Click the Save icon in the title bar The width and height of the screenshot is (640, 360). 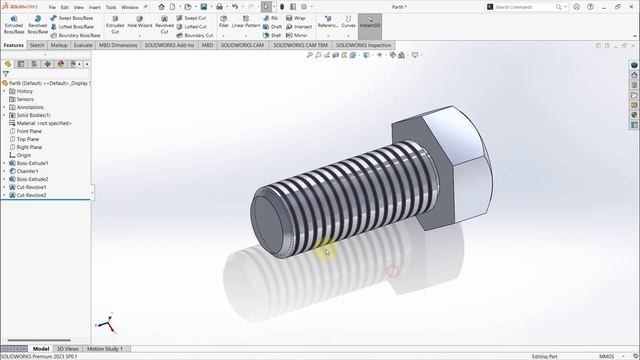(x=203, y=7)
